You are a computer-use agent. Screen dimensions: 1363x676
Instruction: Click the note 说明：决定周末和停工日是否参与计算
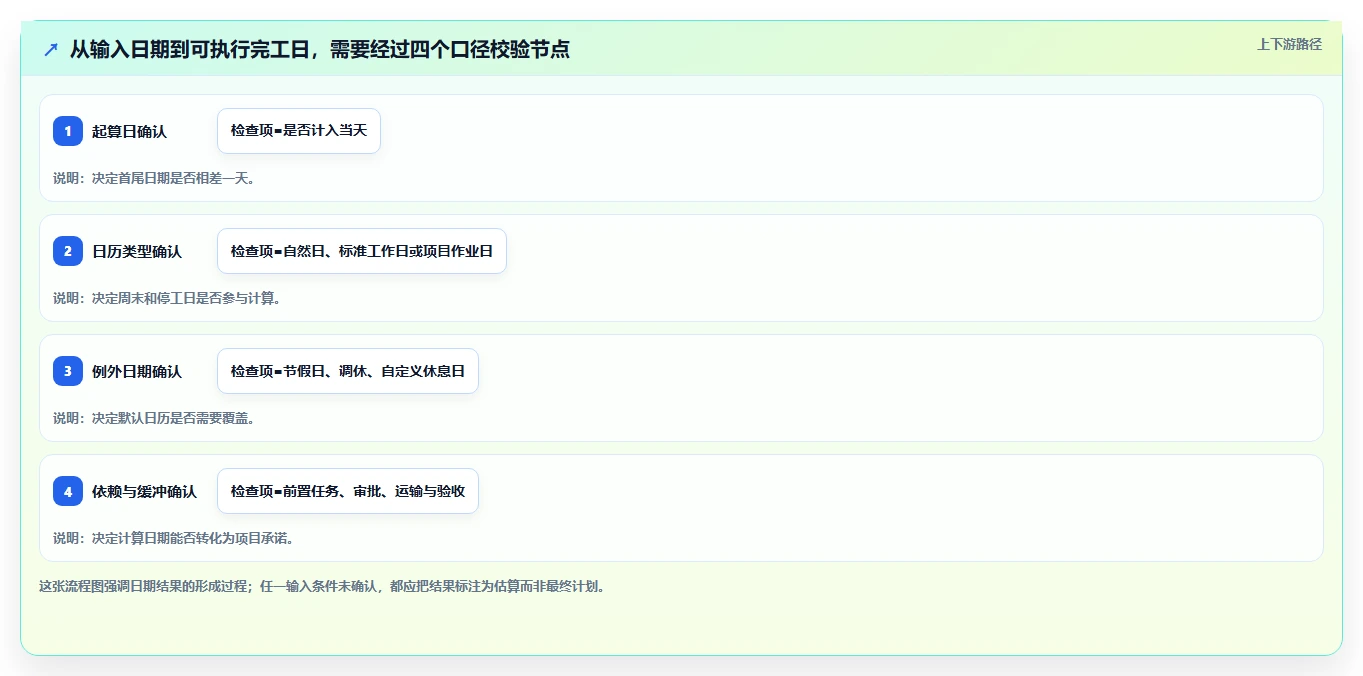point(168,298)
